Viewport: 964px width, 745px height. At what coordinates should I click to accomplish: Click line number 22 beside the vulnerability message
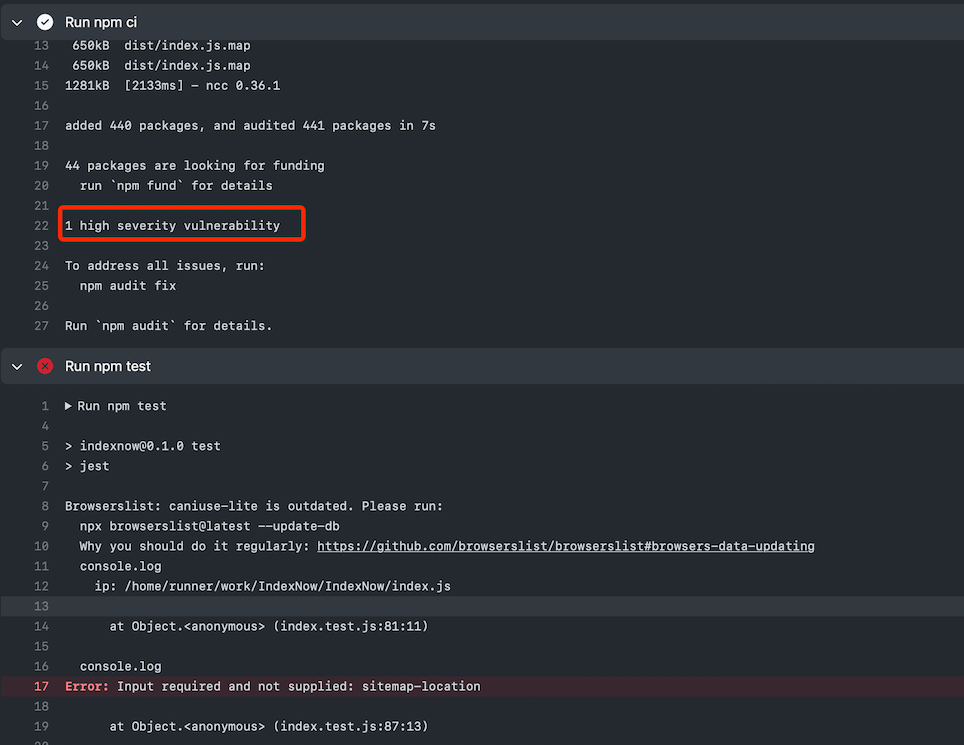(x=41, y=226)
